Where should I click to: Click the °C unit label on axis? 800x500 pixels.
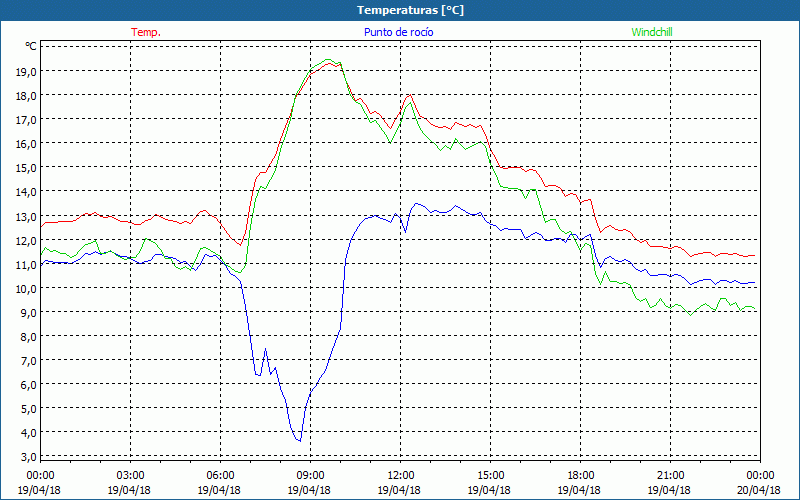[31, 46]
